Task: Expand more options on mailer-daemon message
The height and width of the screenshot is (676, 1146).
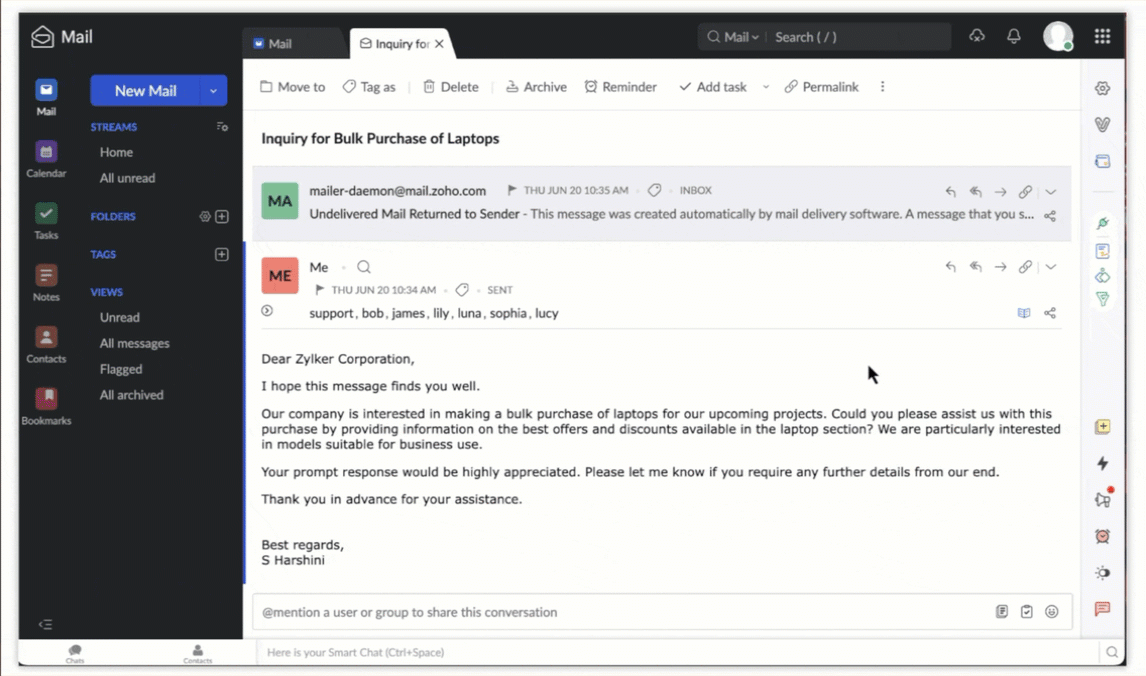Action: point(1051,192)
